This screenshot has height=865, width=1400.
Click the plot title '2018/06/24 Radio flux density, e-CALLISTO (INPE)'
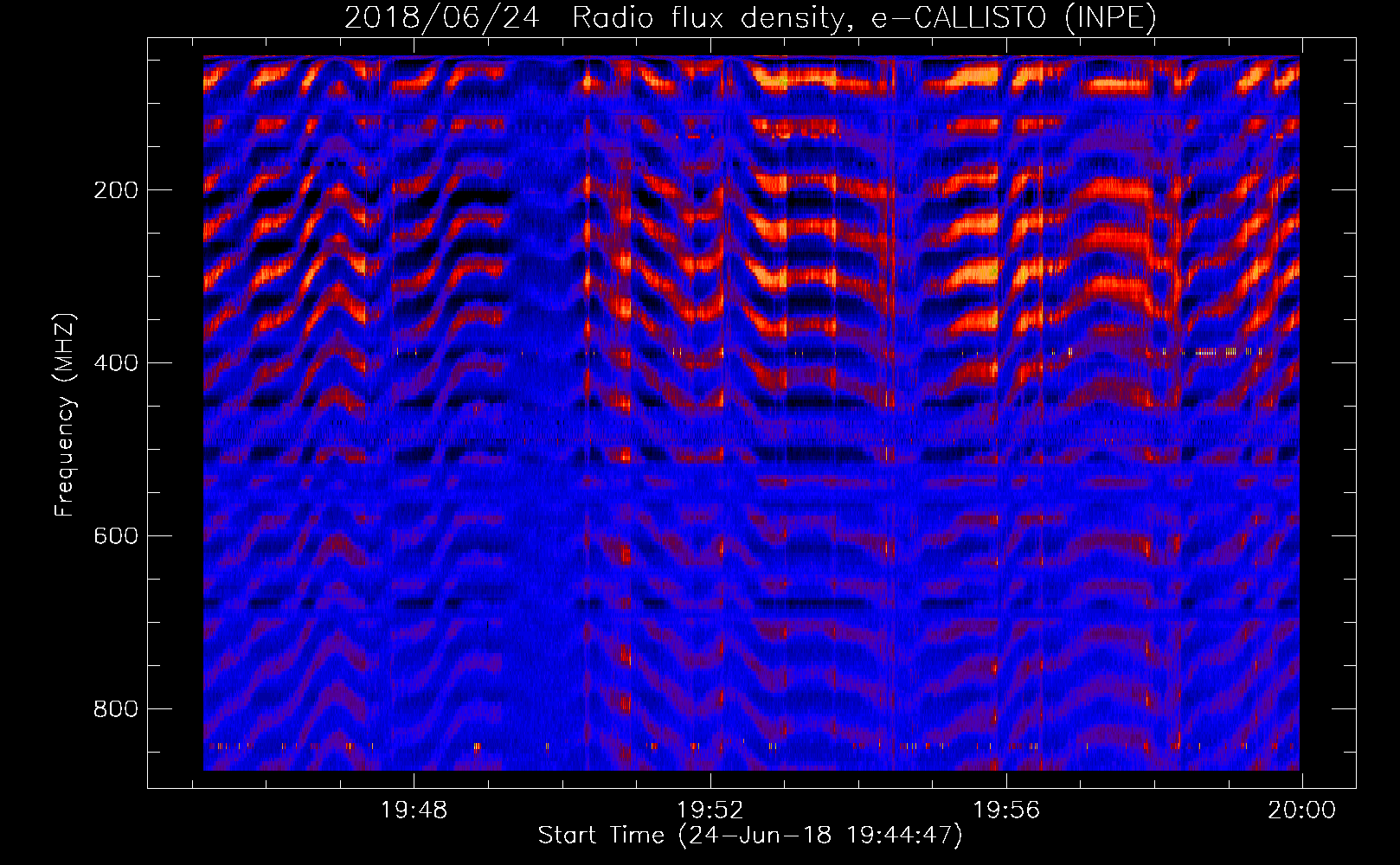tap(750, 17)
